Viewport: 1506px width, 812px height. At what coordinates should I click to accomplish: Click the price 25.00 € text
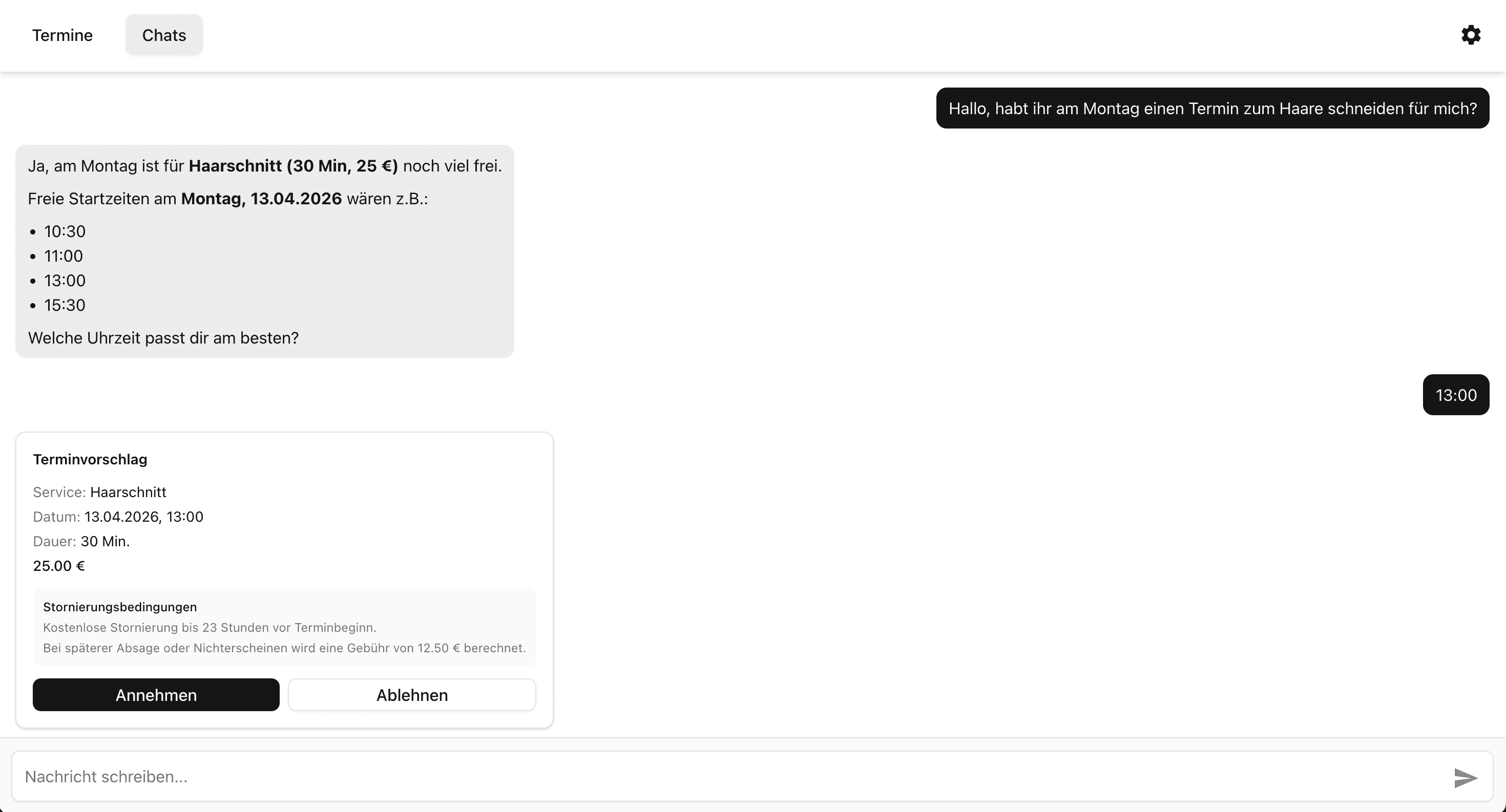coord(58,565)
